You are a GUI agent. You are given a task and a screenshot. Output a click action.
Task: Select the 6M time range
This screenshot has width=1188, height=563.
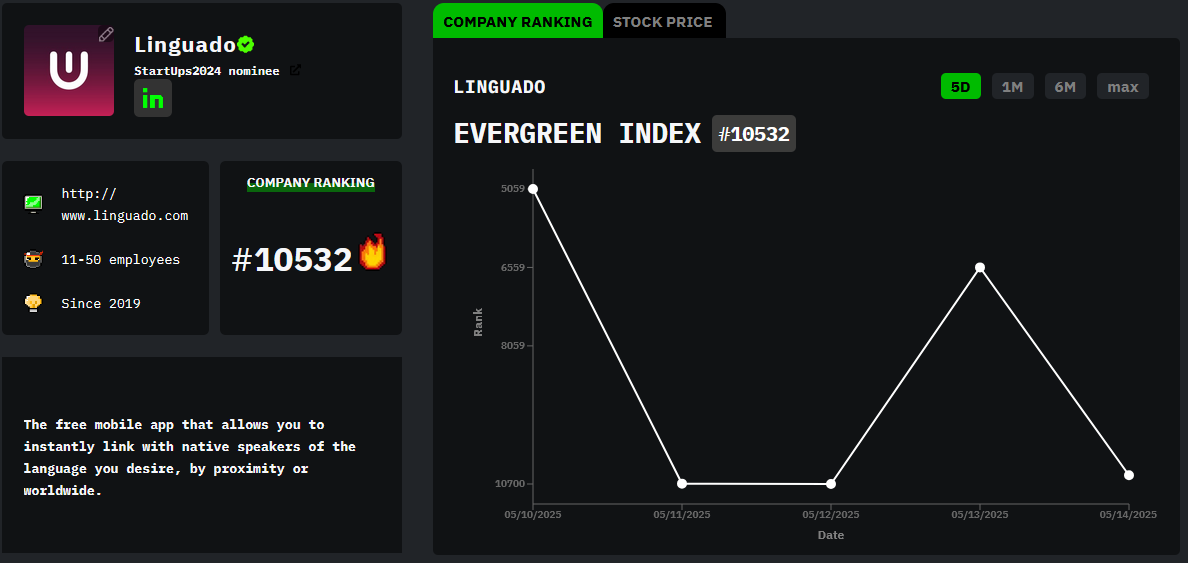(1065, 86)
